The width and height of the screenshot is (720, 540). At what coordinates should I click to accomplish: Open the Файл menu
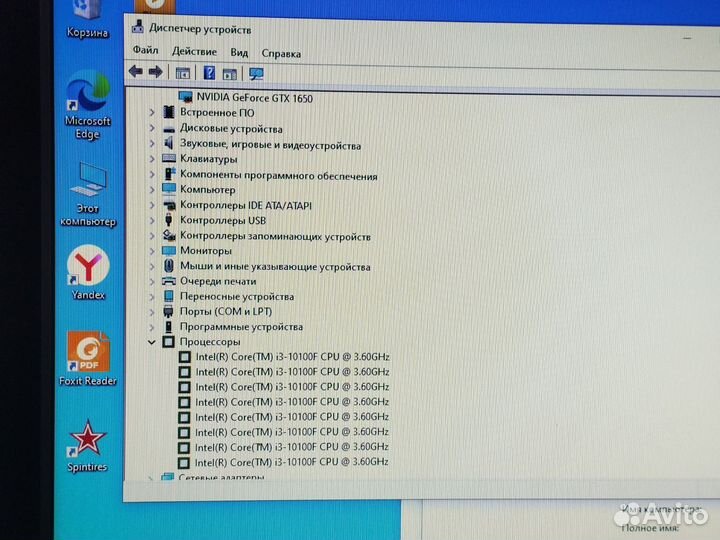coord(146,50)
